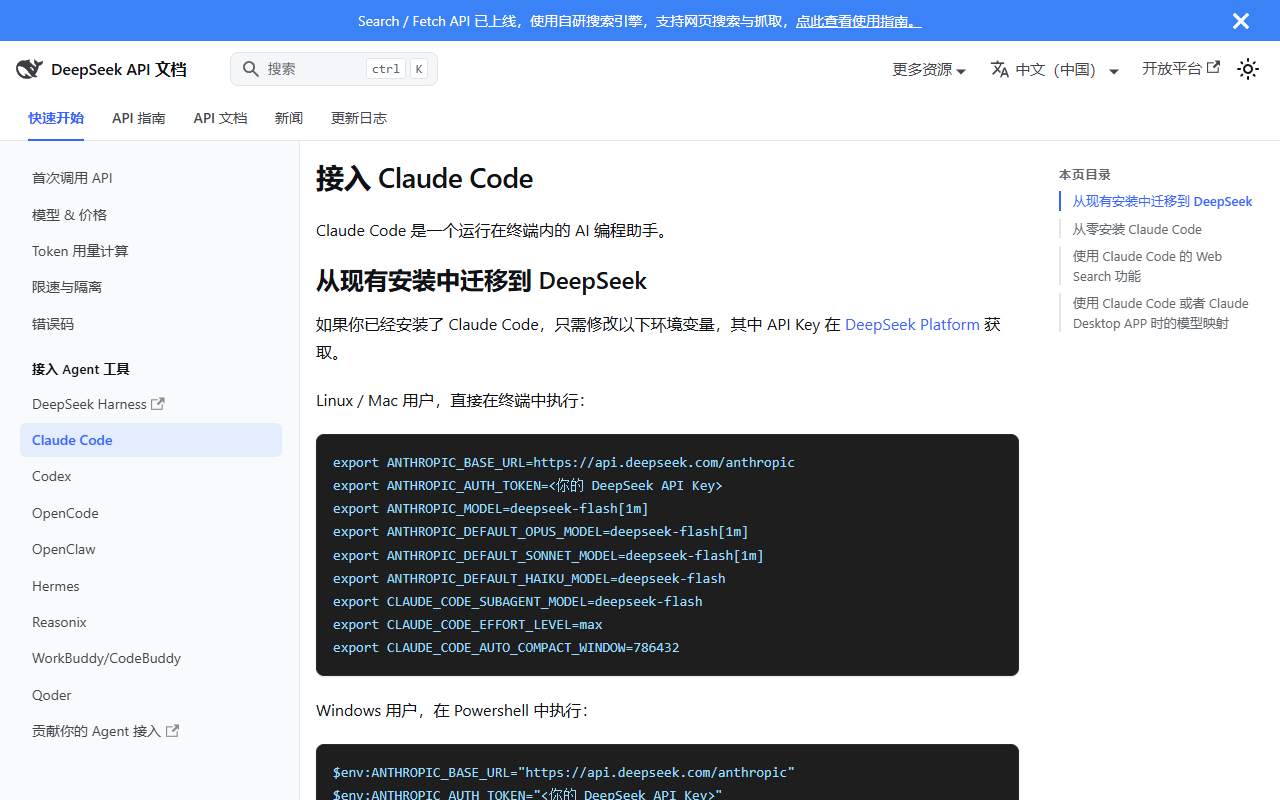
Task: Close the announcement banner with the X
Action: (1241, 21)
